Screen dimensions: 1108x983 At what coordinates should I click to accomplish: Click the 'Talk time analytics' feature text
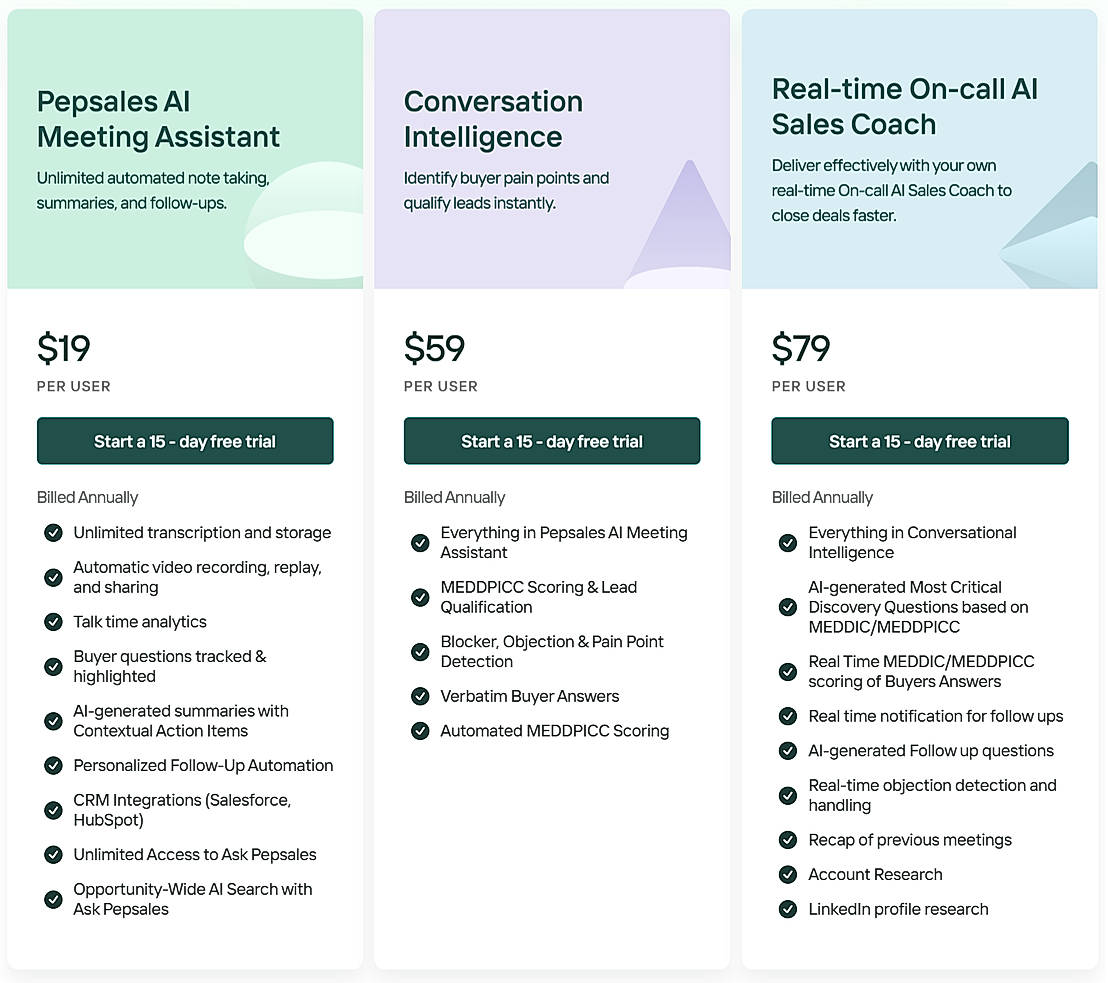pos(140,622)
